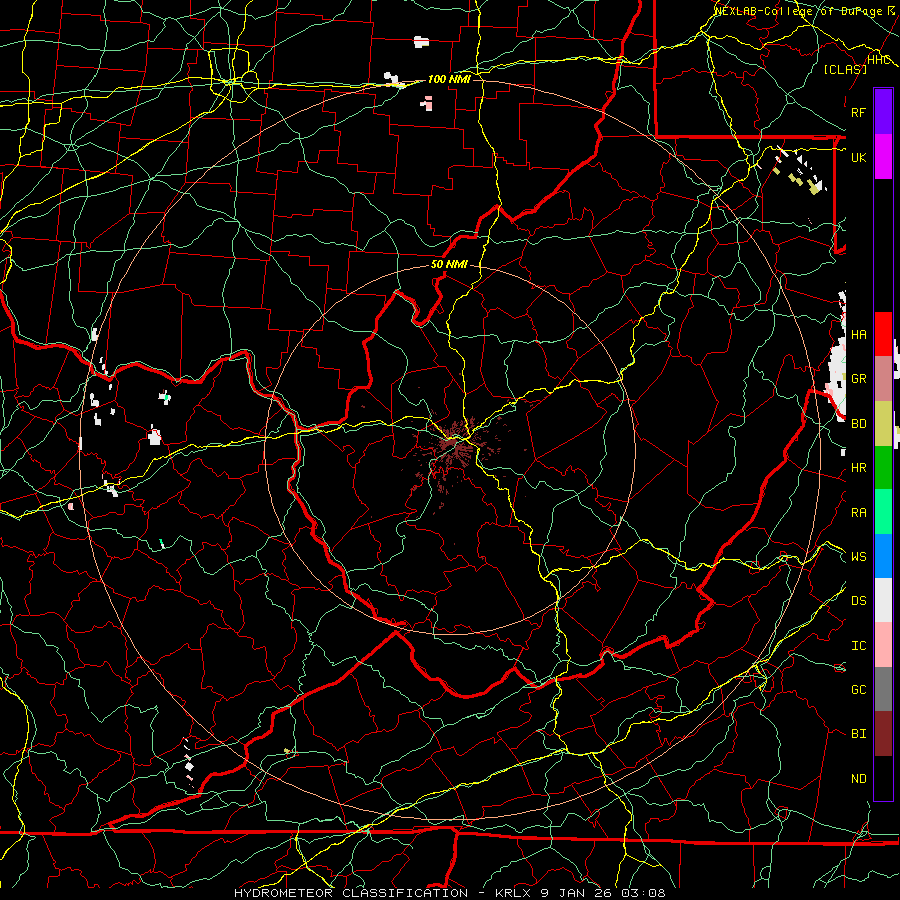Click the HYDROMETEOR CLASSIFICATION caption text
Image resolution: width=900 pixels, height=900 pixels.
tap(351, 893)
